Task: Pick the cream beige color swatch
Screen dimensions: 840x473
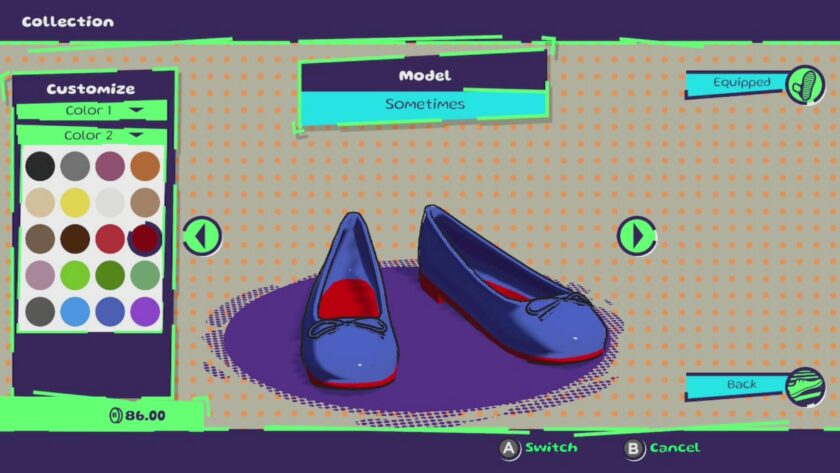Action: (x=40, y=202)
